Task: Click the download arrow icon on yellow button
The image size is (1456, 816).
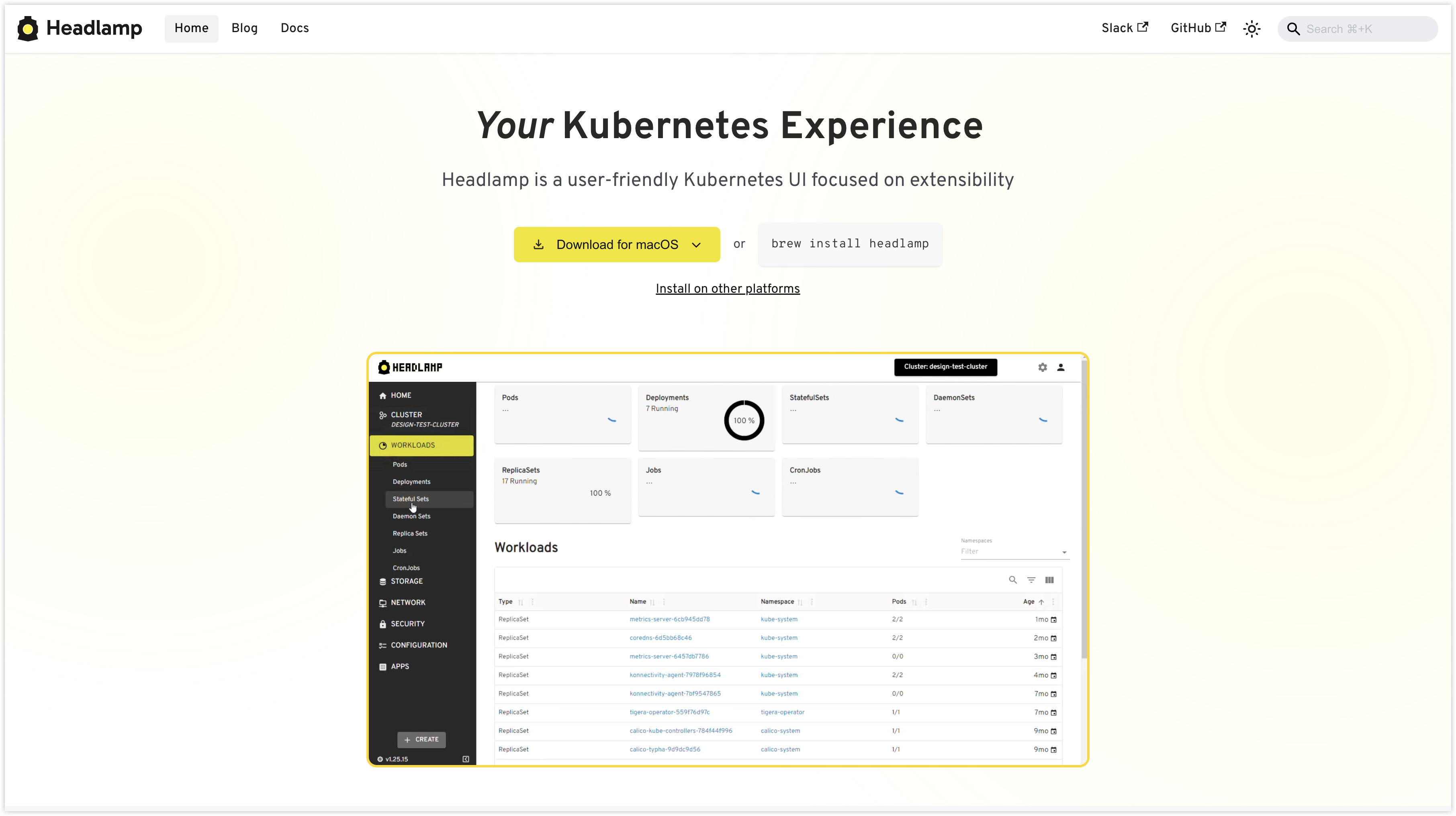Action: point(538,245)
